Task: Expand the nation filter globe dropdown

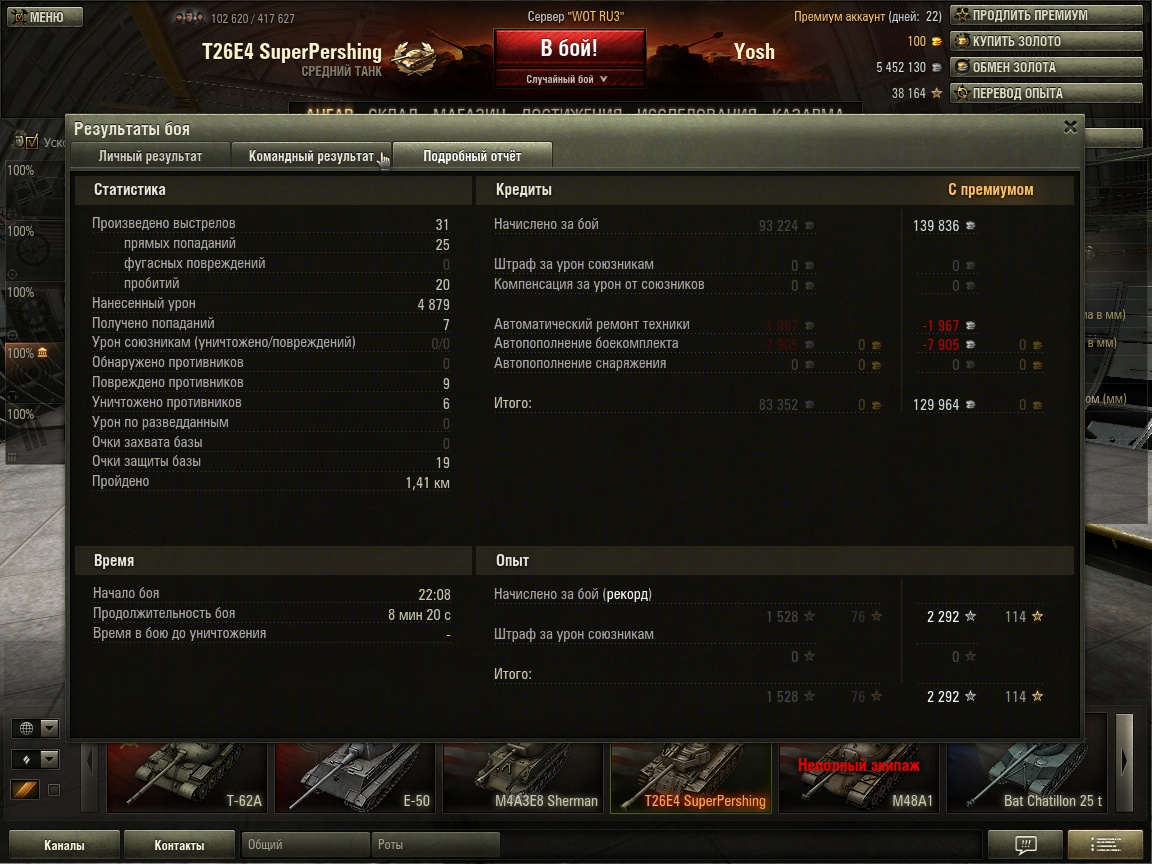Action: point(49,728)
